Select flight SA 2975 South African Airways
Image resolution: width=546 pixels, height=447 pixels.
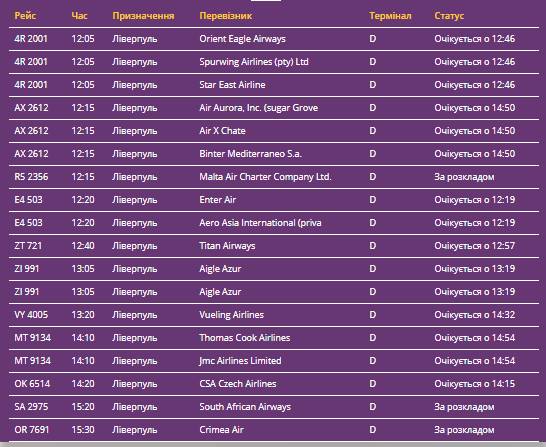274,407
